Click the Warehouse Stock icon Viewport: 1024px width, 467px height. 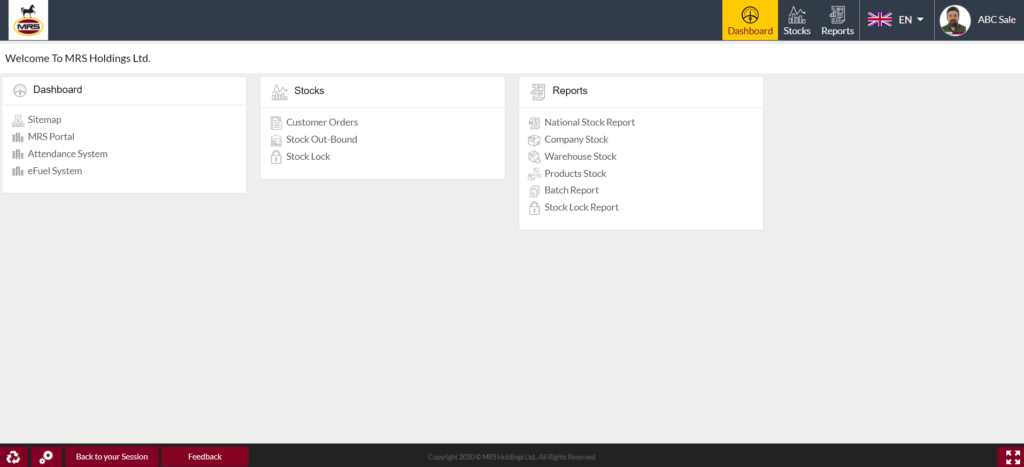(x=534, y=157)
